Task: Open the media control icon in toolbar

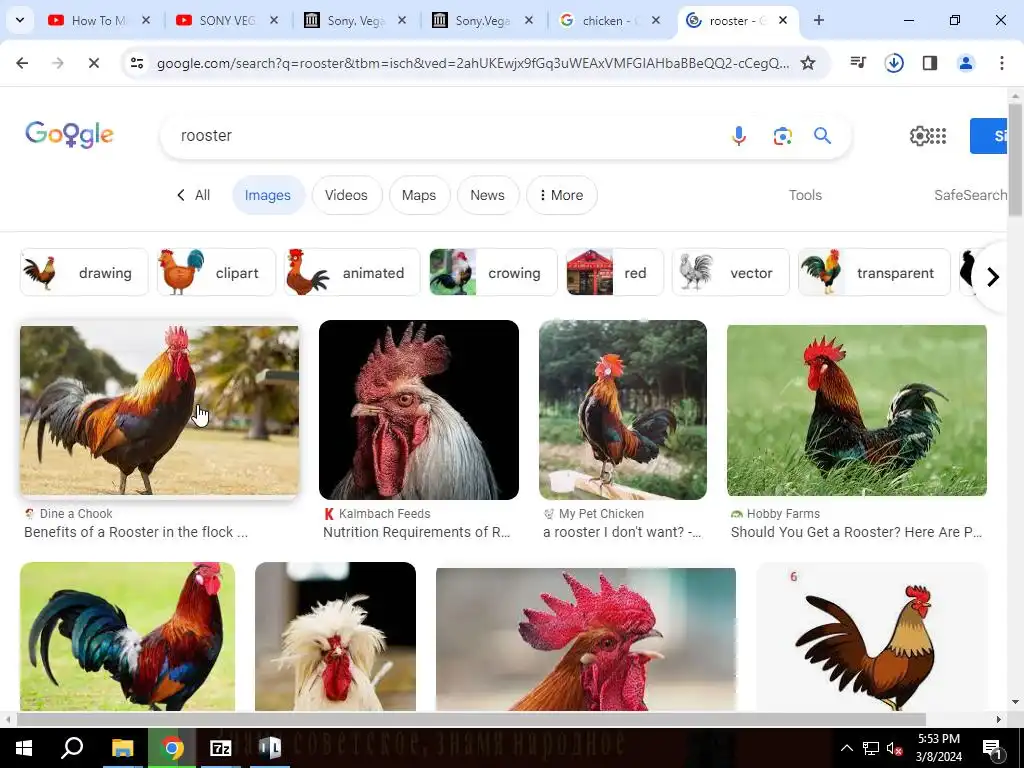Action: click(x=858, y=63)
